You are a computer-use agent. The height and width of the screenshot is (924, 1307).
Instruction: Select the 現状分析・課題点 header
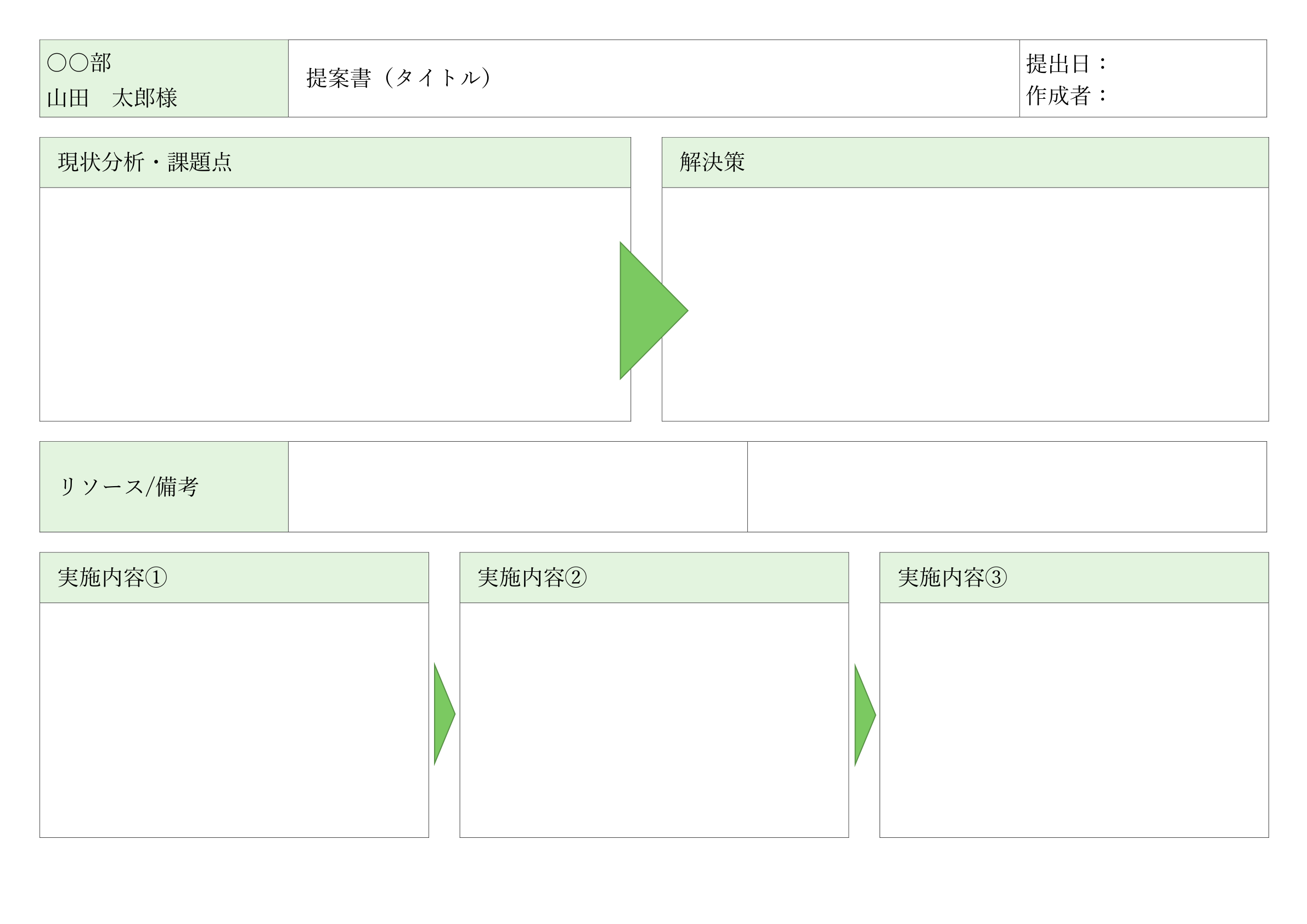[335, 162]
